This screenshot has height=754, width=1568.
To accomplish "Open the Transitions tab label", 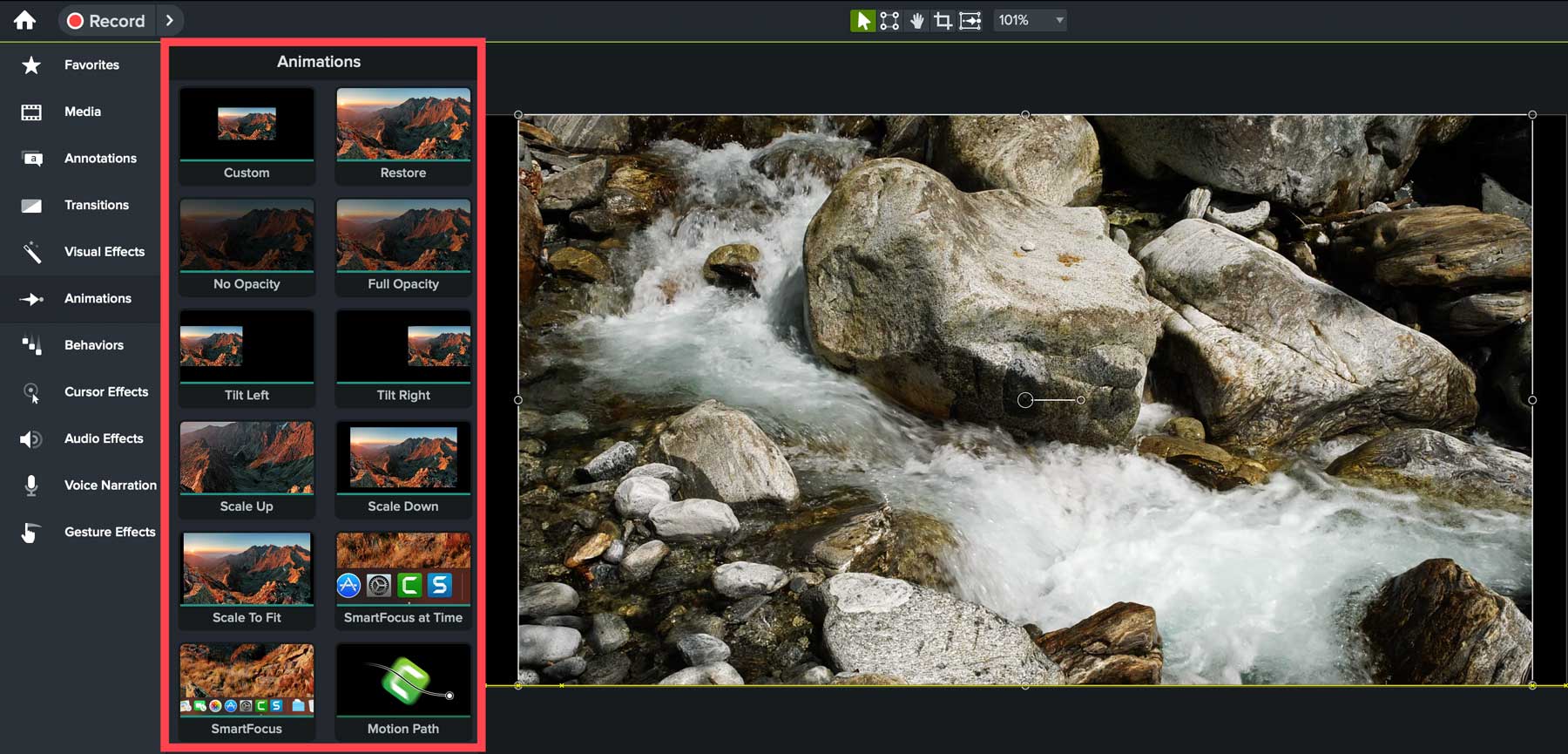I will click(97, 205).
